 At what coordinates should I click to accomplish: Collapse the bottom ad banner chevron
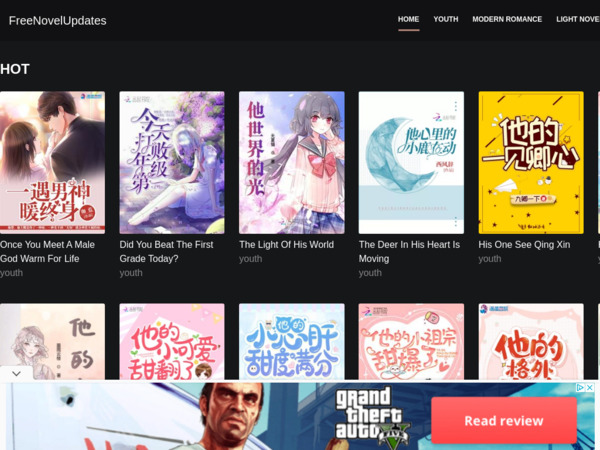pyautogui.click(x=16, y=373)
